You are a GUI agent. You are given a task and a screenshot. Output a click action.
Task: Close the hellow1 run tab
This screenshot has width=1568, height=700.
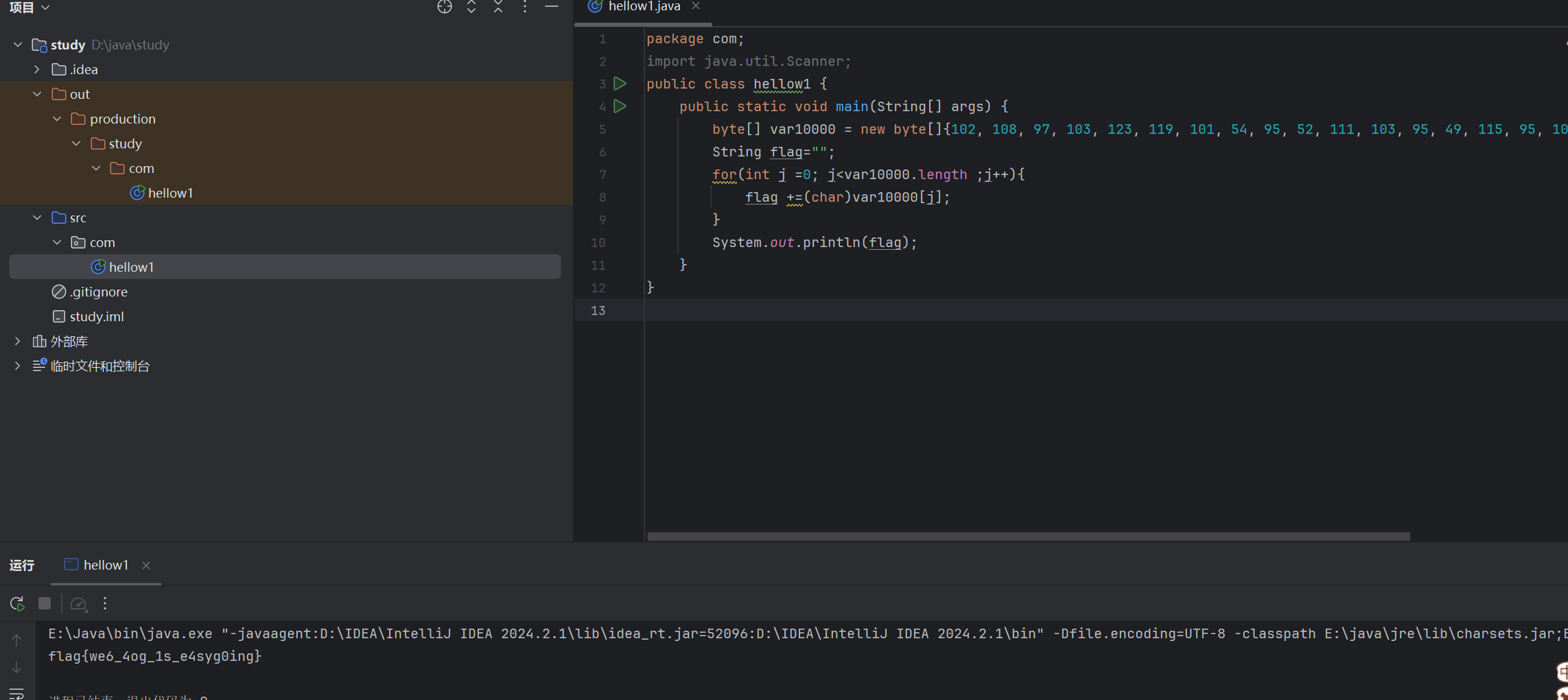click(146, 565)
